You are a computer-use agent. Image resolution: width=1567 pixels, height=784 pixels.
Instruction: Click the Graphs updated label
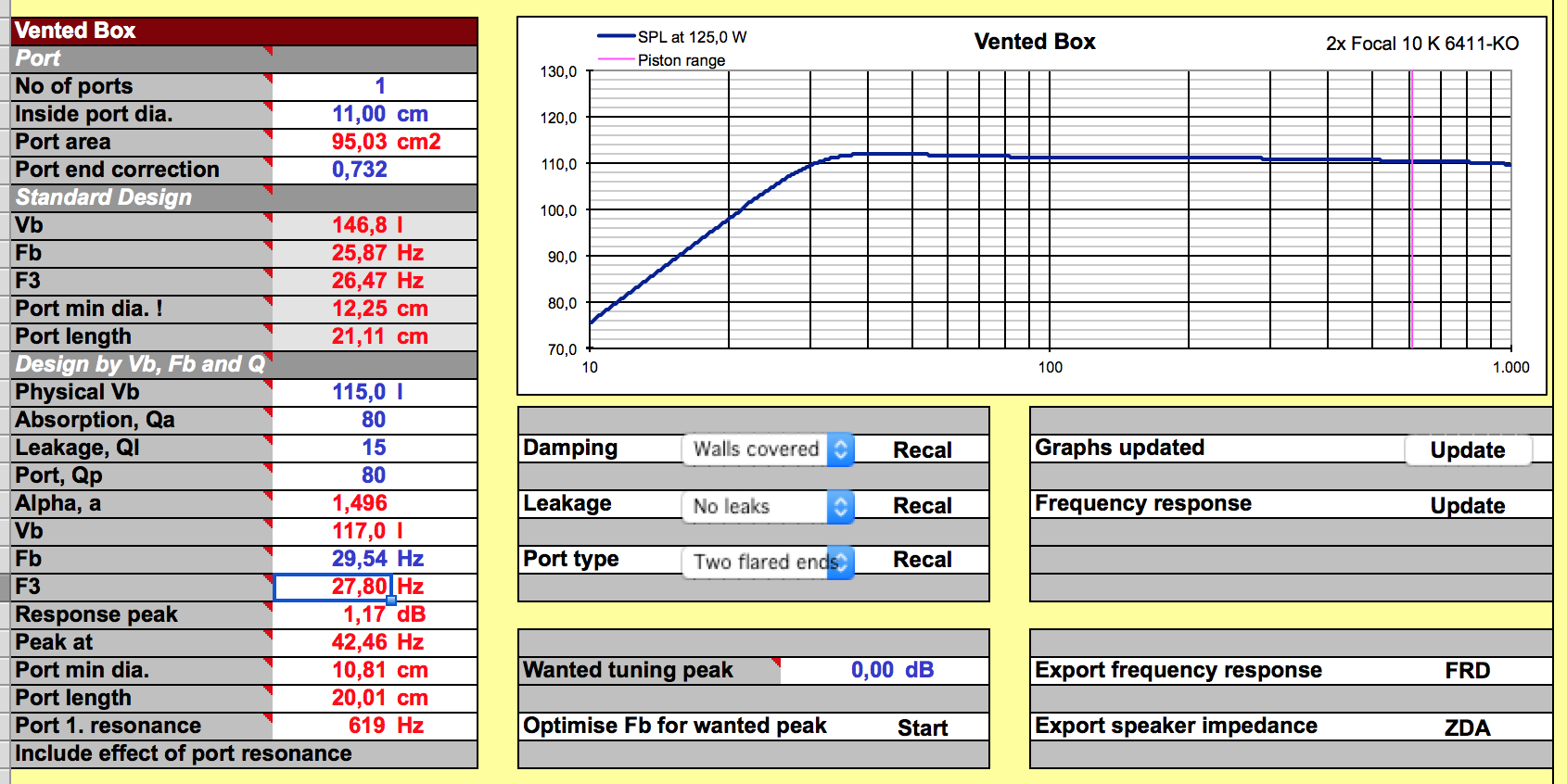click(x=1119, y=448)
